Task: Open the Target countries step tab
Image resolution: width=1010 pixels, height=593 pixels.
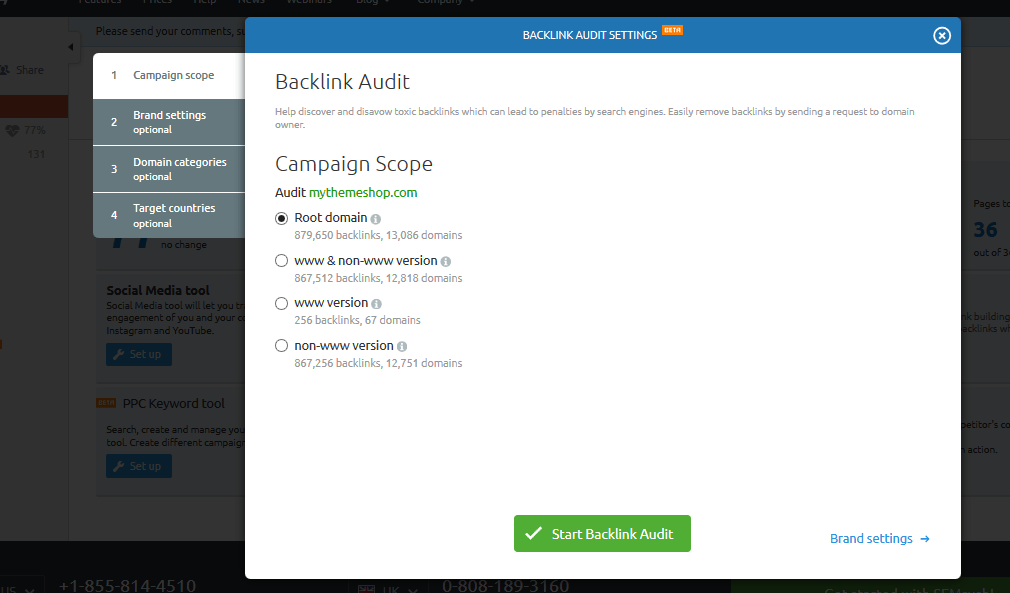Action: pos(169,215)
